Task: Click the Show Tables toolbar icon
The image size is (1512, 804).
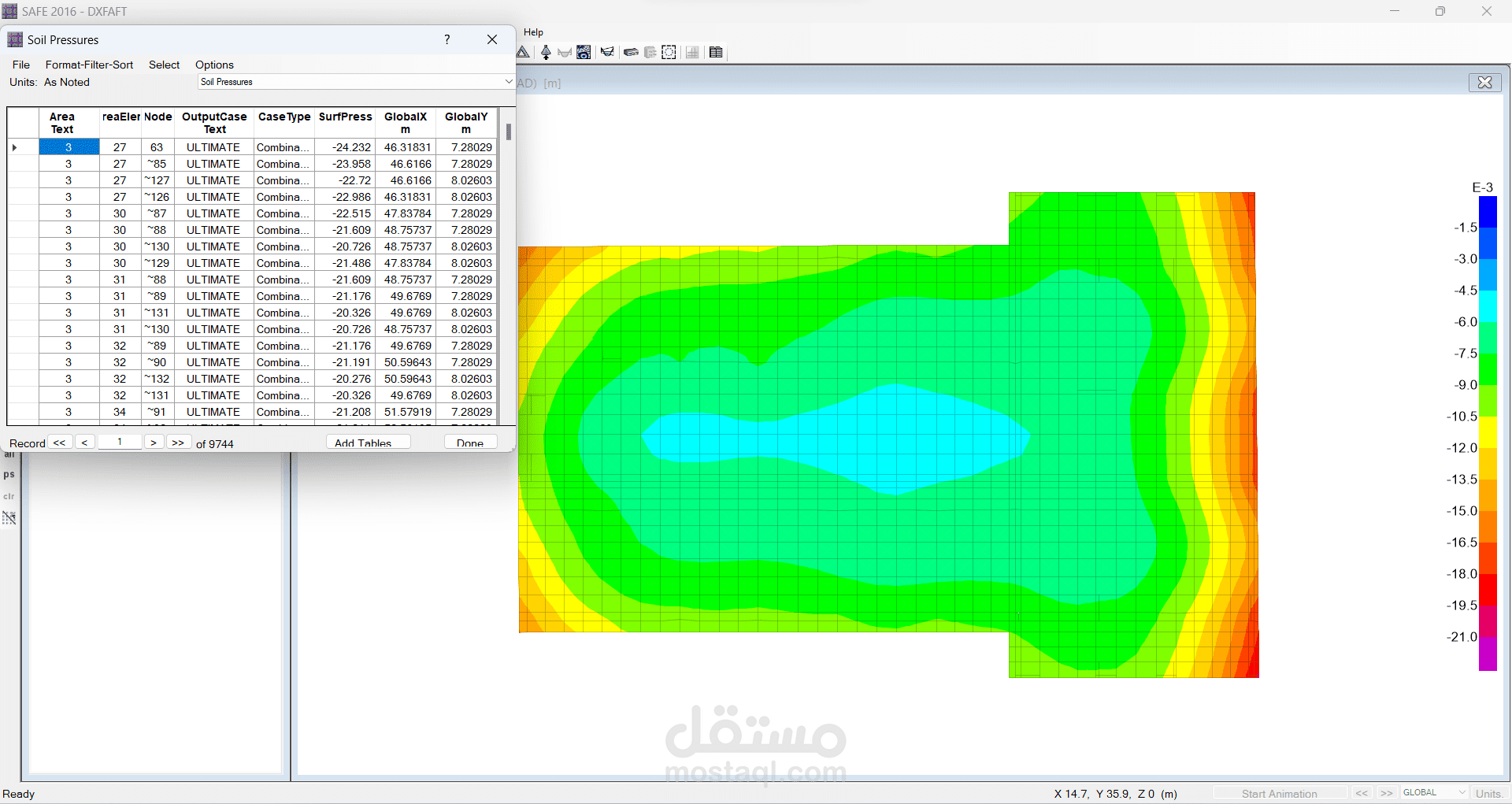Action: (x=716, y=52)
